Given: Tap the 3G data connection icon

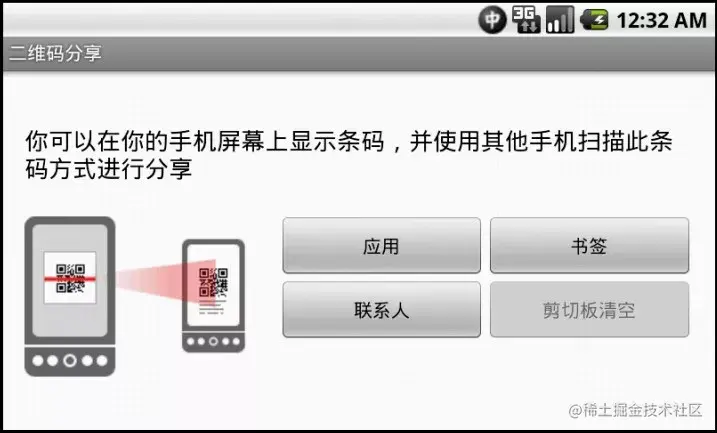Looking at the screenshot, I should (x=526, y=20).
